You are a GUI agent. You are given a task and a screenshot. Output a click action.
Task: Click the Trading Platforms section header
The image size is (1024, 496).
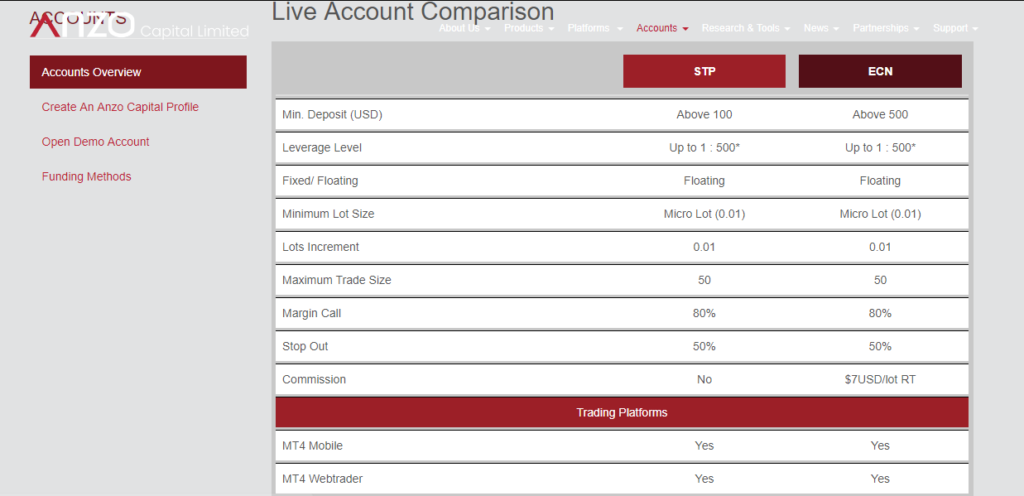pos(622,412)
